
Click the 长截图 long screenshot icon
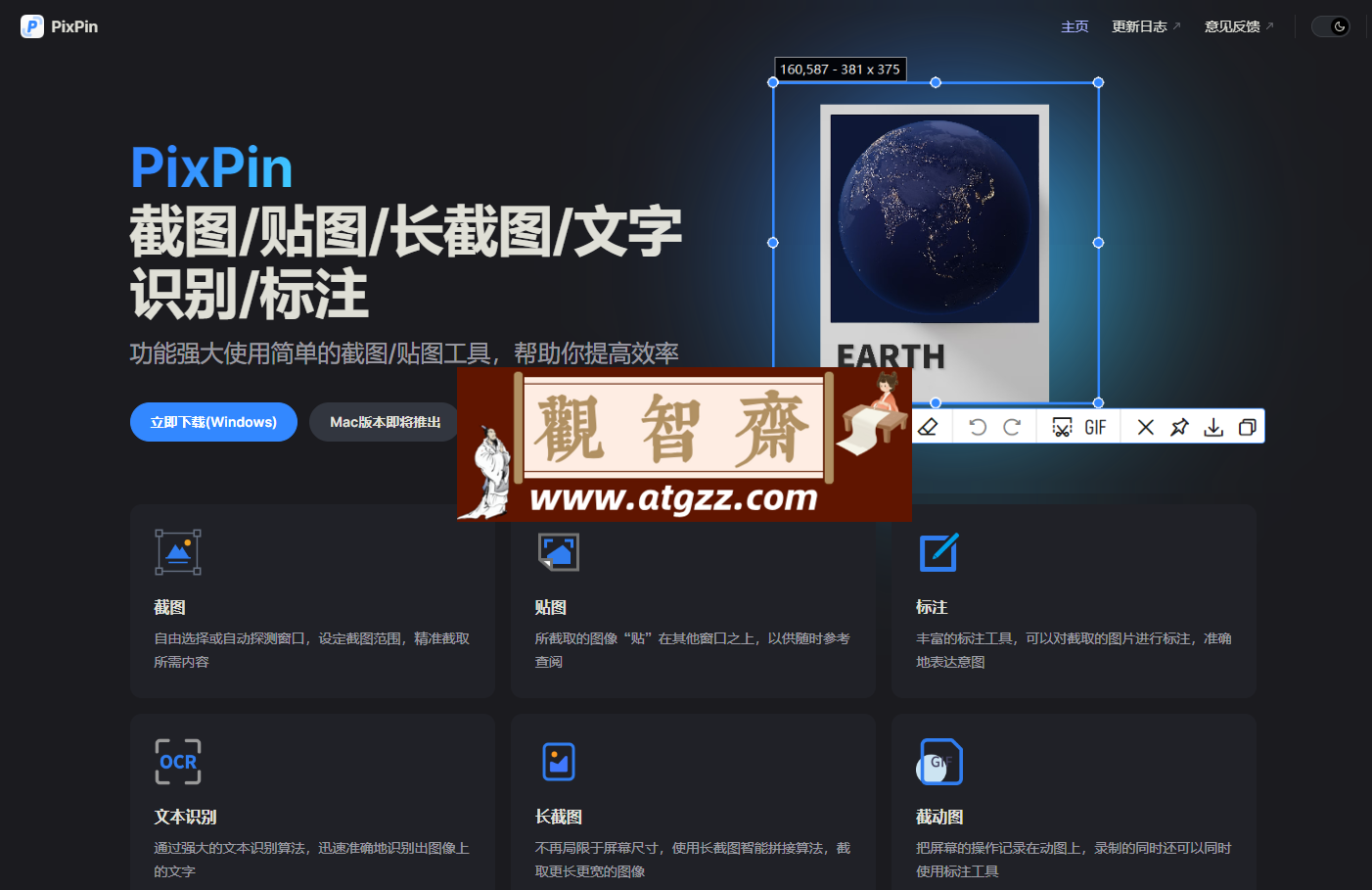click(x=559, y=762)
